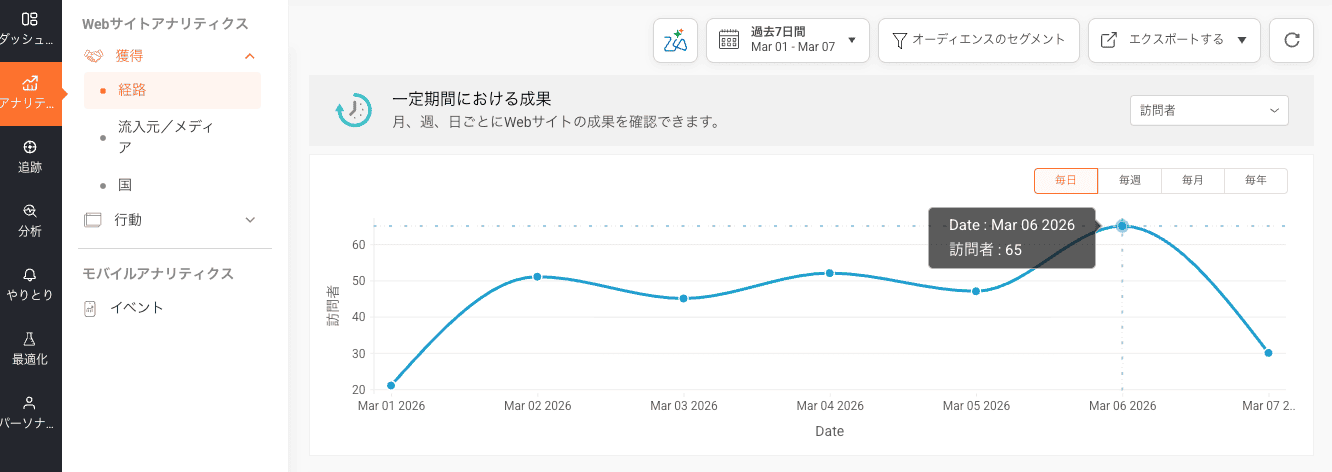Open the 追跡 tracking section
The image size is (1332, 472).
point(30,157)
